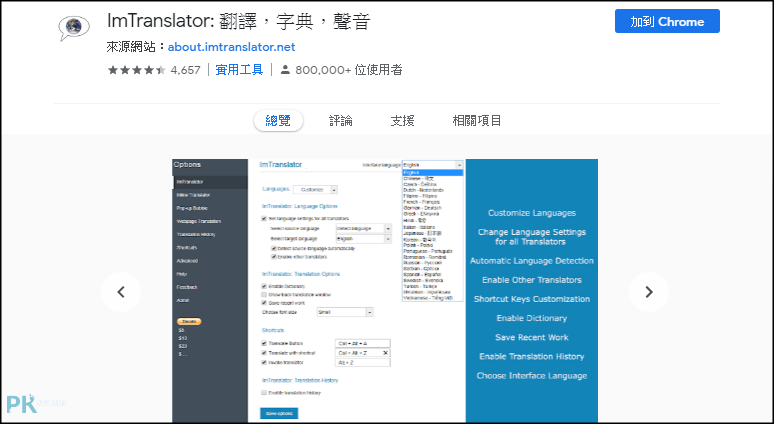
Task: Click the users person icon
Action: 285,70
